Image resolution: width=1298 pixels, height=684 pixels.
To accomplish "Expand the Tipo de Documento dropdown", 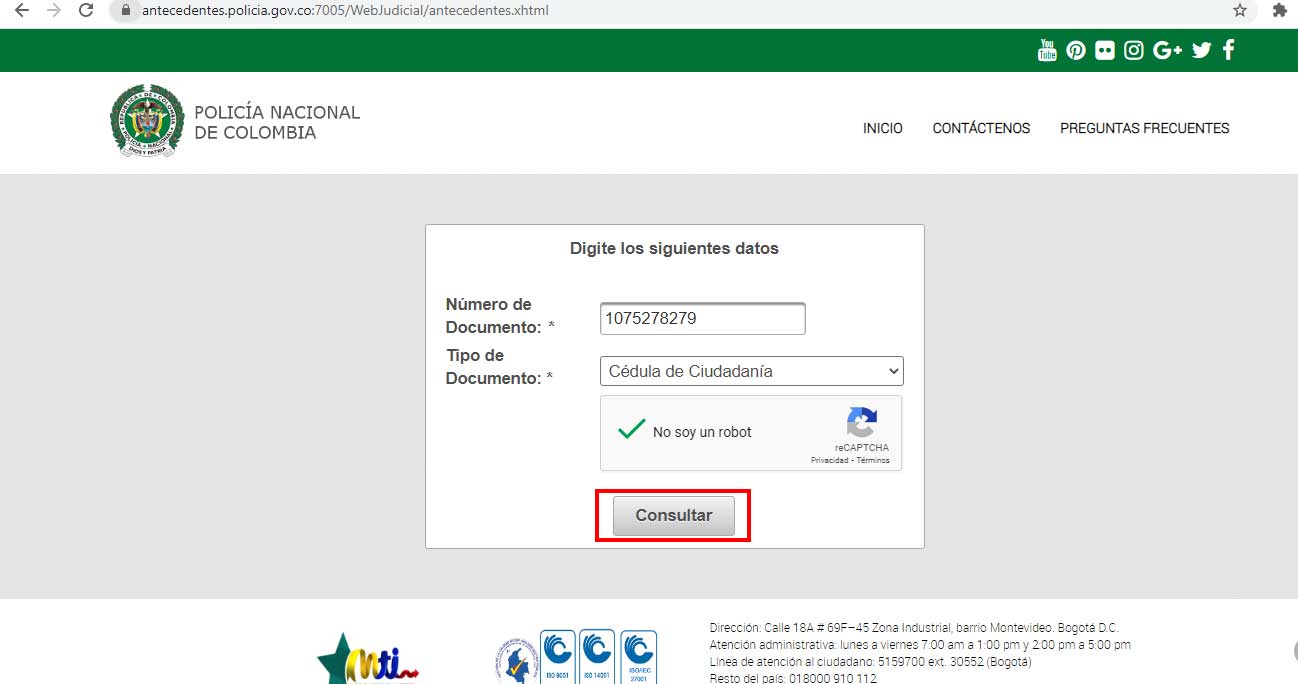I will tap(751, 371).
